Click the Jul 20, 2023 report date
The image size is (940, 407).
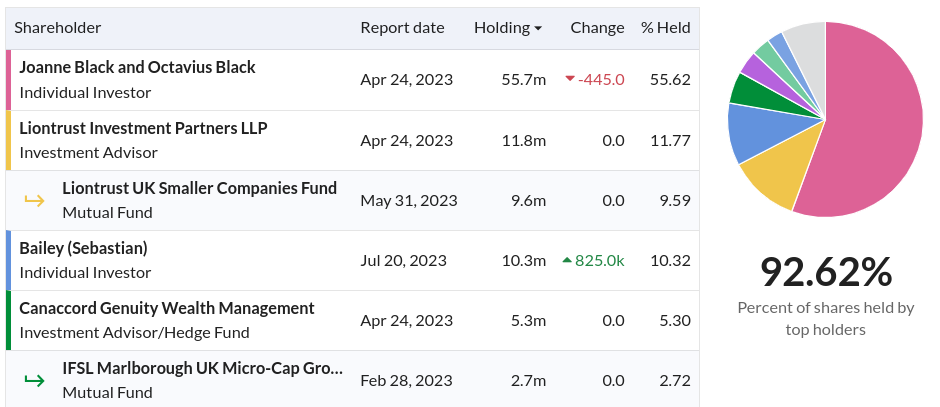pyautogui.click(x=403, y=260)
